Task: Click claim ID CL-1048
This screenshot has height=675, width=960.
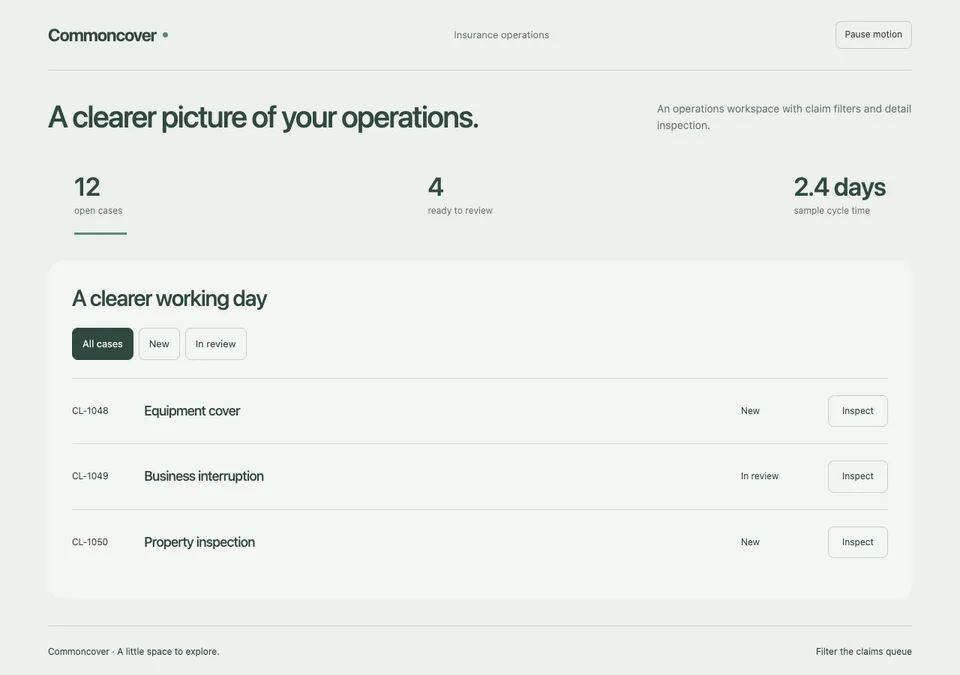Action: click(x=90, y=411)
